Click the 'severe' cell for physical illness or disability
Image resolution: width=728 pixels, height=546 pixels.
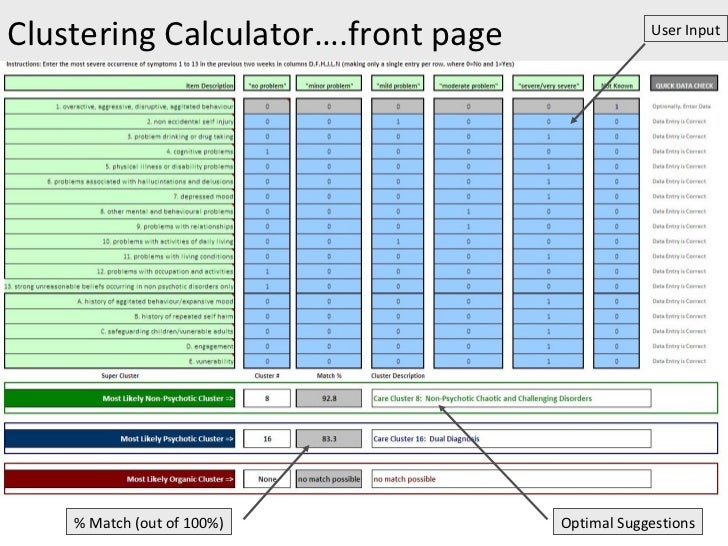tap(548, 166)
